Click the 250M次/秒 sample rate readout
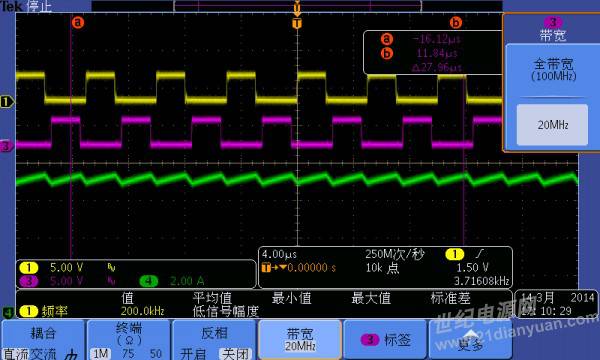 395,254
